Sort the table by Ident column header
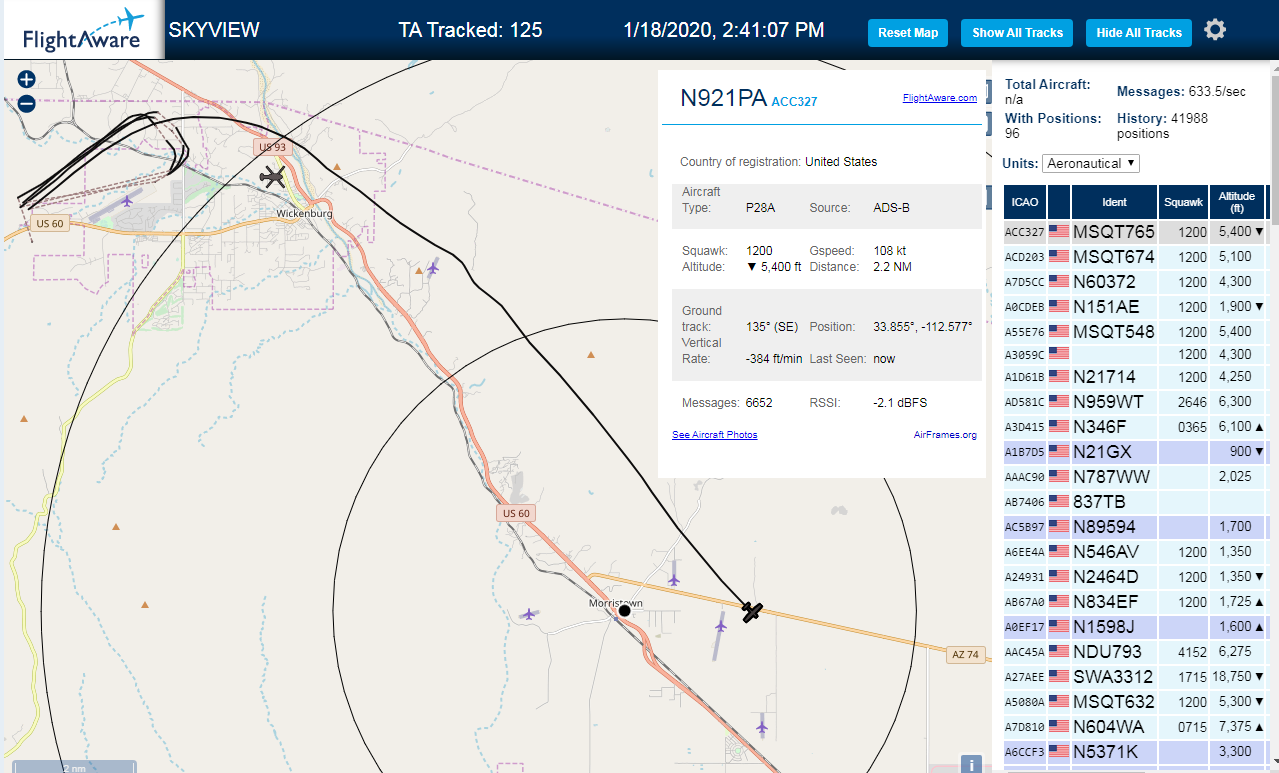Viewport: 1279px width, 773px height. tap(1114, 202)
